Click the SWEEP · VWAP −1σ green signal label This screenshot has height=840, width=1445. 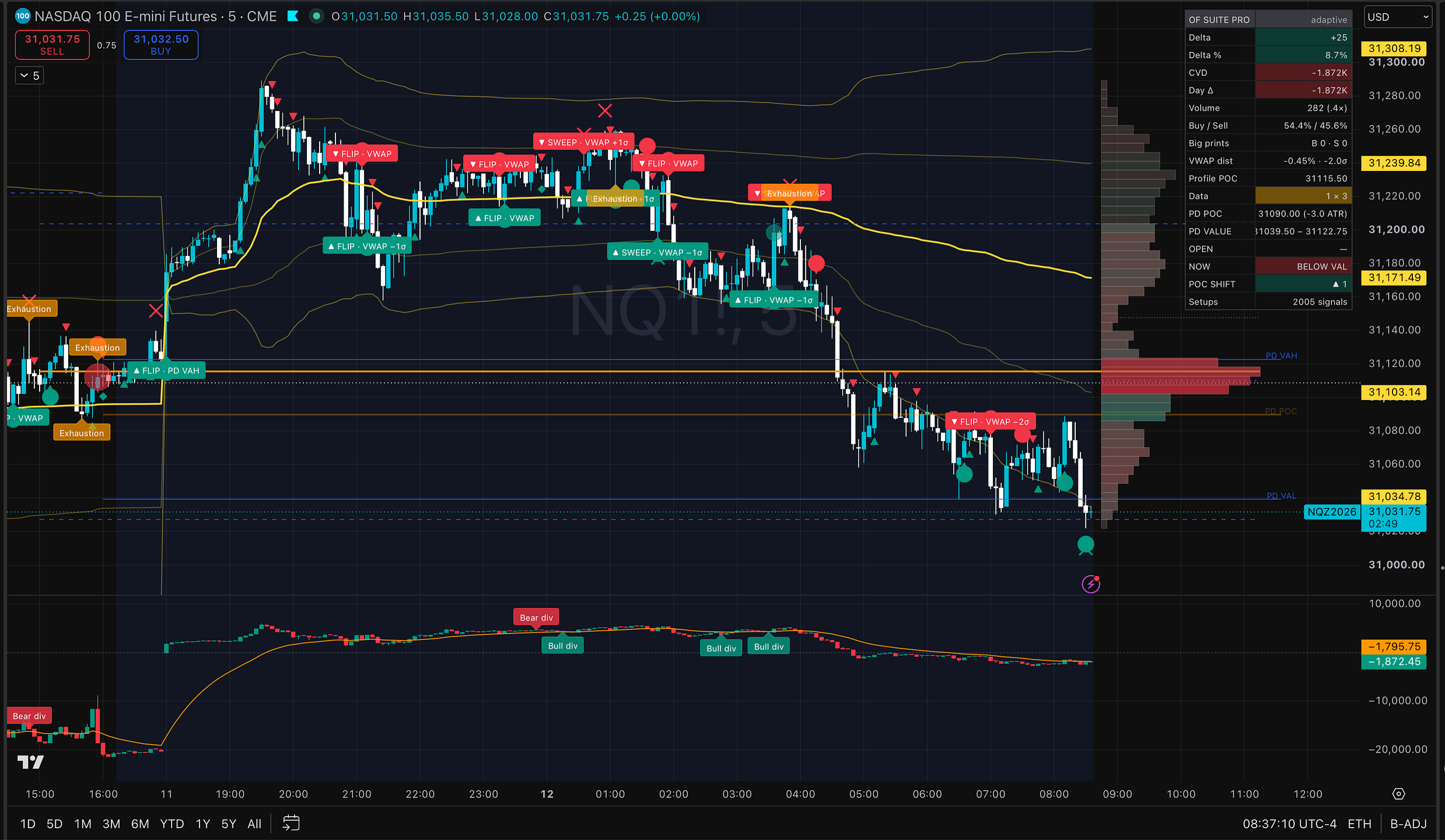pyautogui.click(x=658, y=253)
